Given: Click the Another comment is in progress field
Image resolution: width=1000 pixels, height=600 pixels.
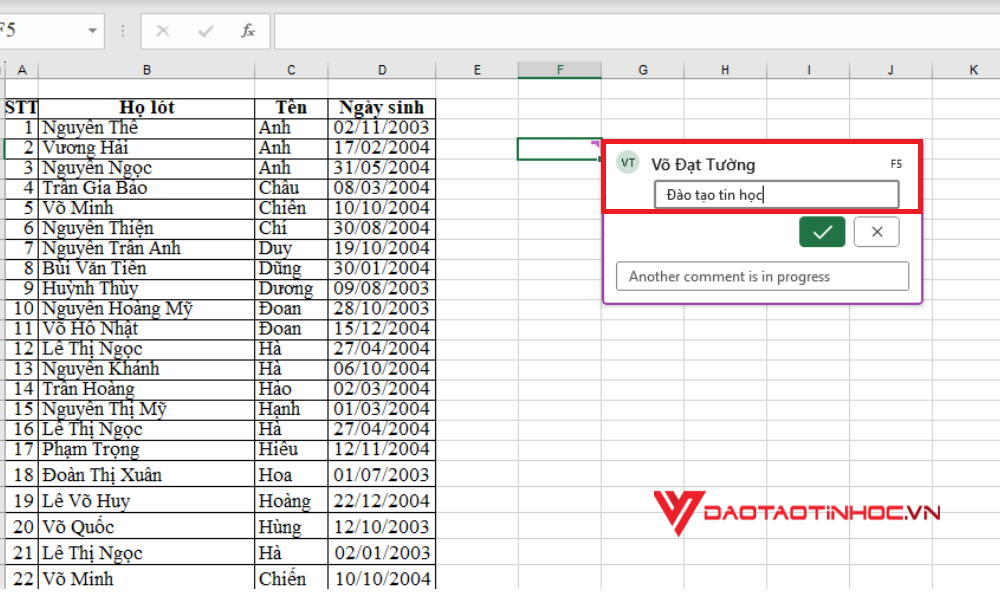Looking at the screenshot, I should (762, 276).
